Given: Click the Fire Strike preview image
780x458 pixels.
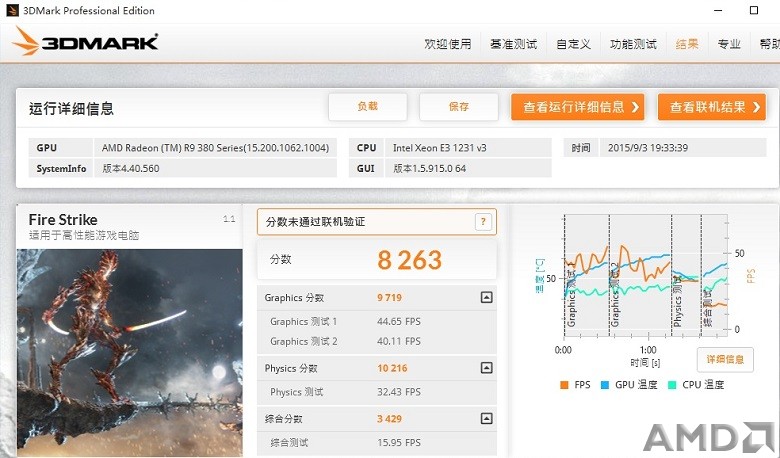Looking at the screenshot, I should click(129, 352).
